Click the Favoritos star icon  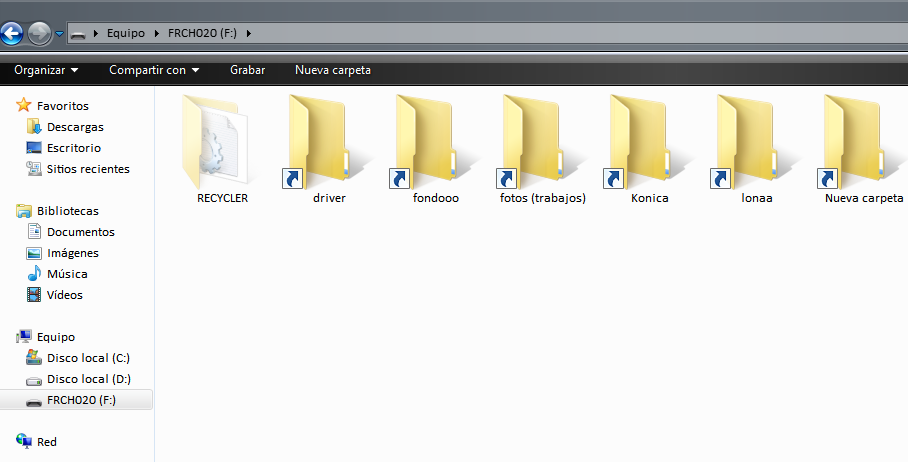coord(24,105)
